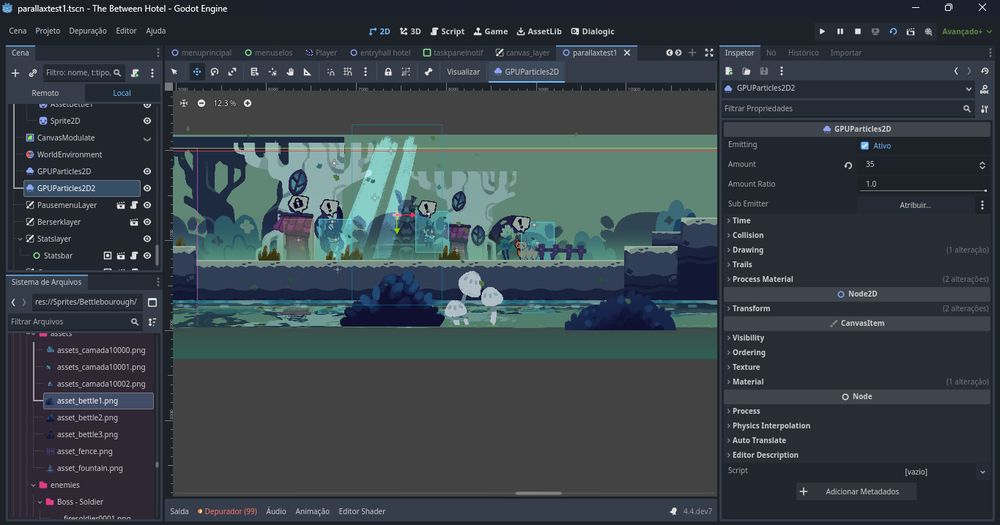Viewport: 1000px width, 525px height.
Task: Run the project with play button
Action: (822, 31)
